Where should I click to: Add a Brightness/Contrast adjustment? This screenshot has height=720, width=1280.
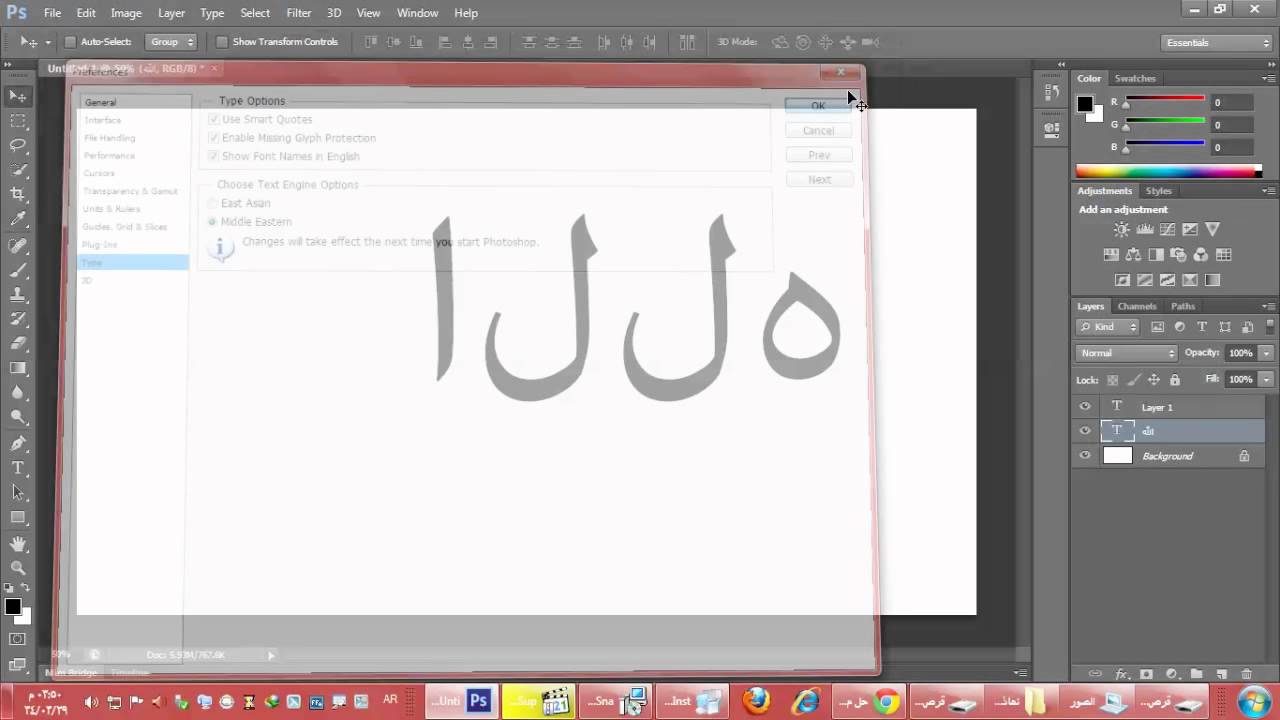click(x=1121, y=230)
